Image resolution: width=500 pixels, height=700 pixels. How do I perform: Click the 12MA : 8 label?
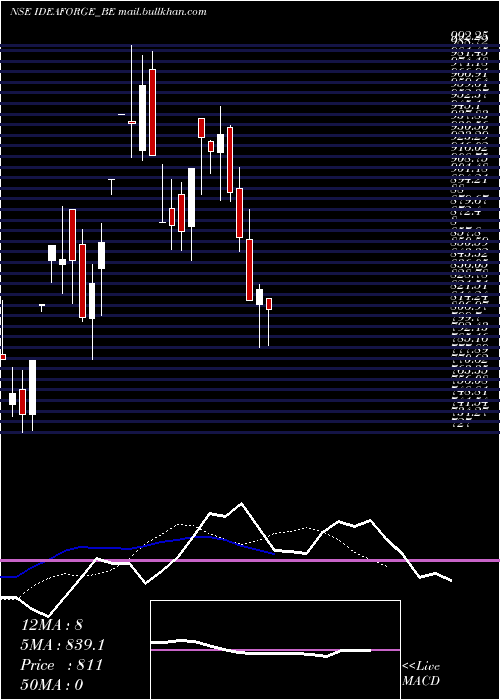pos(52,625)
